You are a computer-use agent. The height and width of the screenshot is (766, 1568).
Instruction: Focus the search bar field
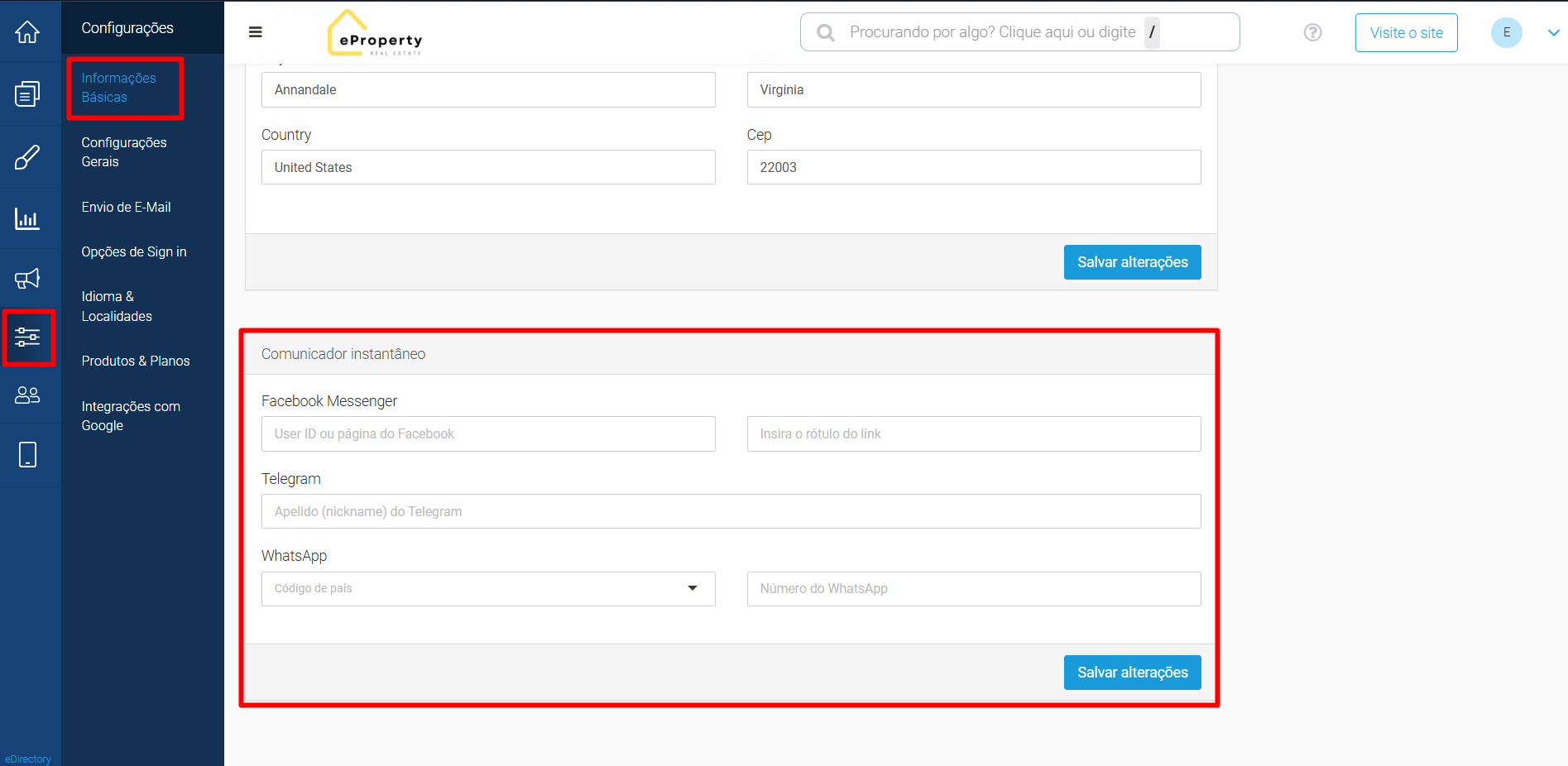(x=1019, y=32)
